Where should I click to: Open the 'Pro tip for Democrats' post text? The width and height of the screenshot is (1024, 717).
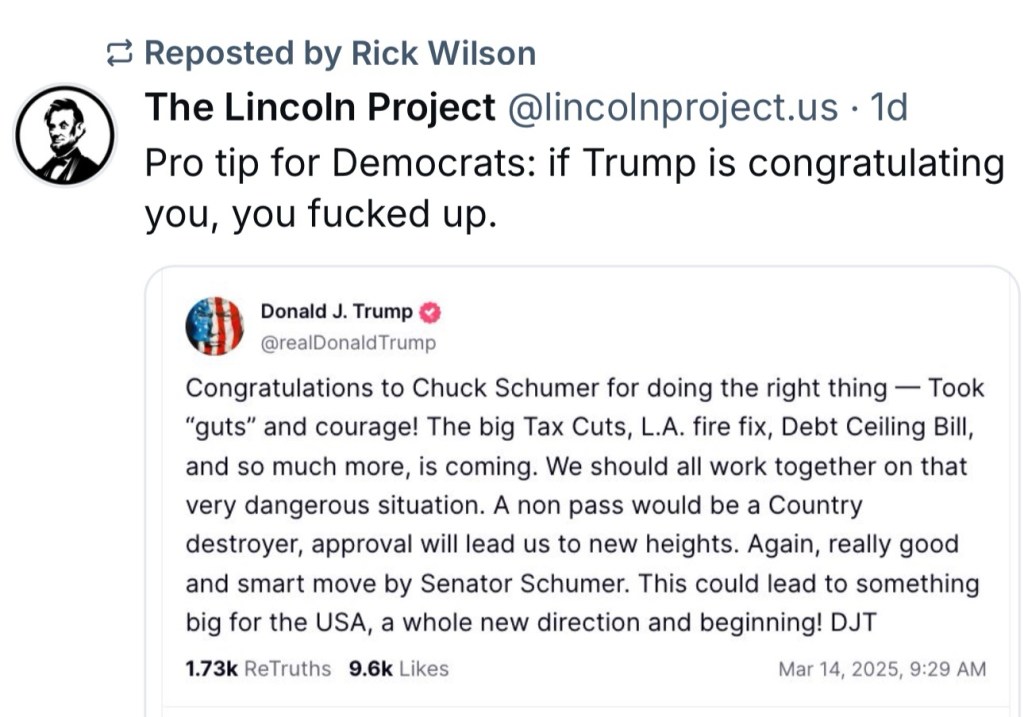[x=574, y=188]
